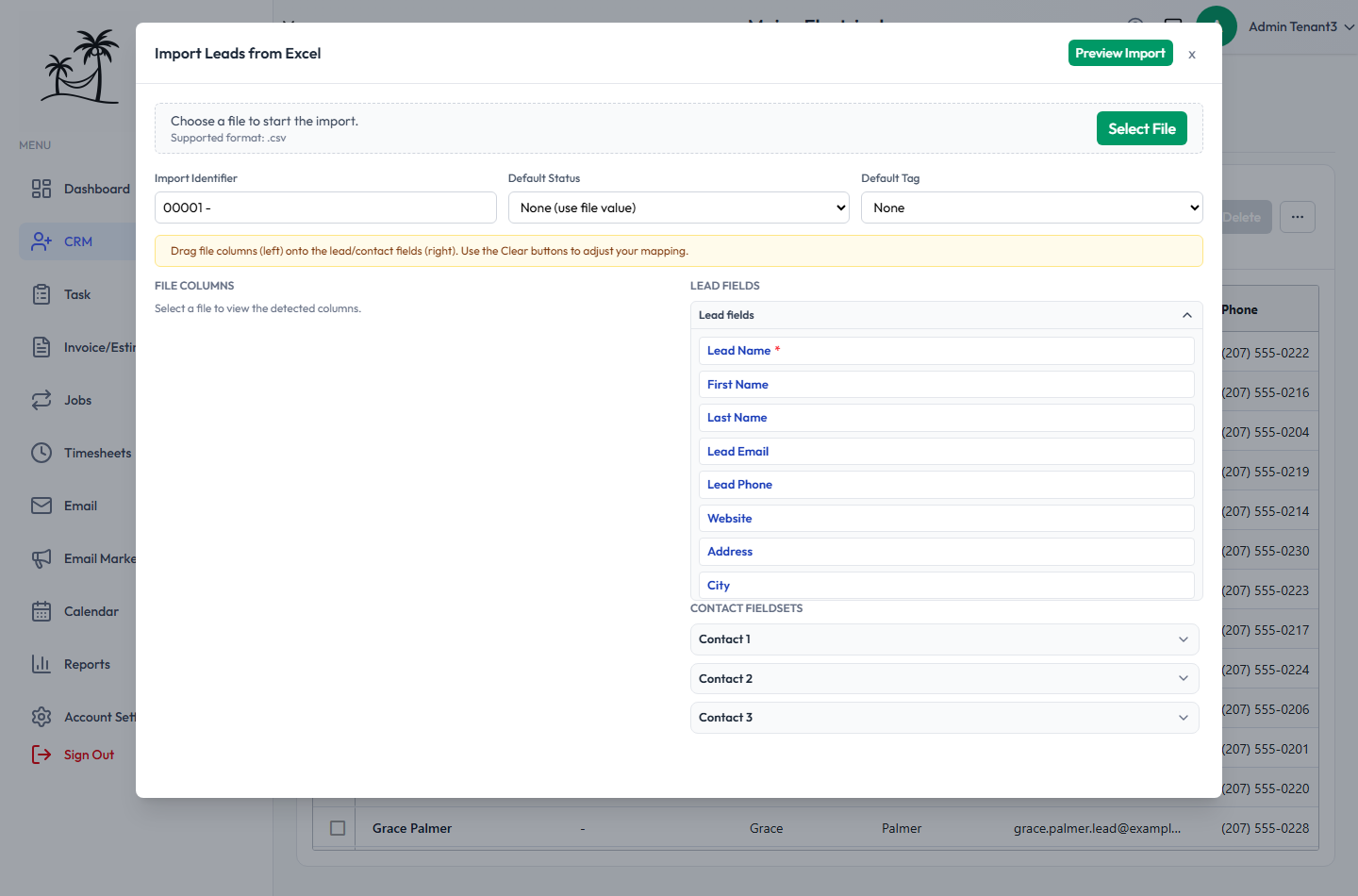The height and width of the screenshot is (896, 1358).
Task: Expand the Contact 2 fieldset
Action: pos(945,679)
